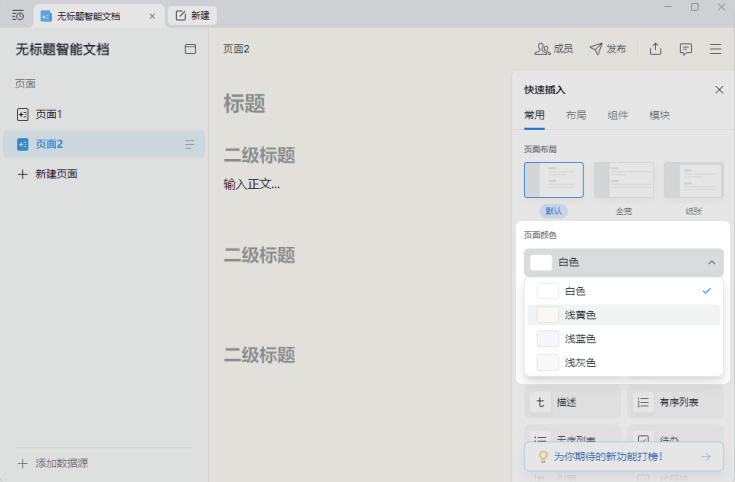Choose the 全宽 page layout thumbnail
This screenshot has height=482, width=735.
[623, 180]
